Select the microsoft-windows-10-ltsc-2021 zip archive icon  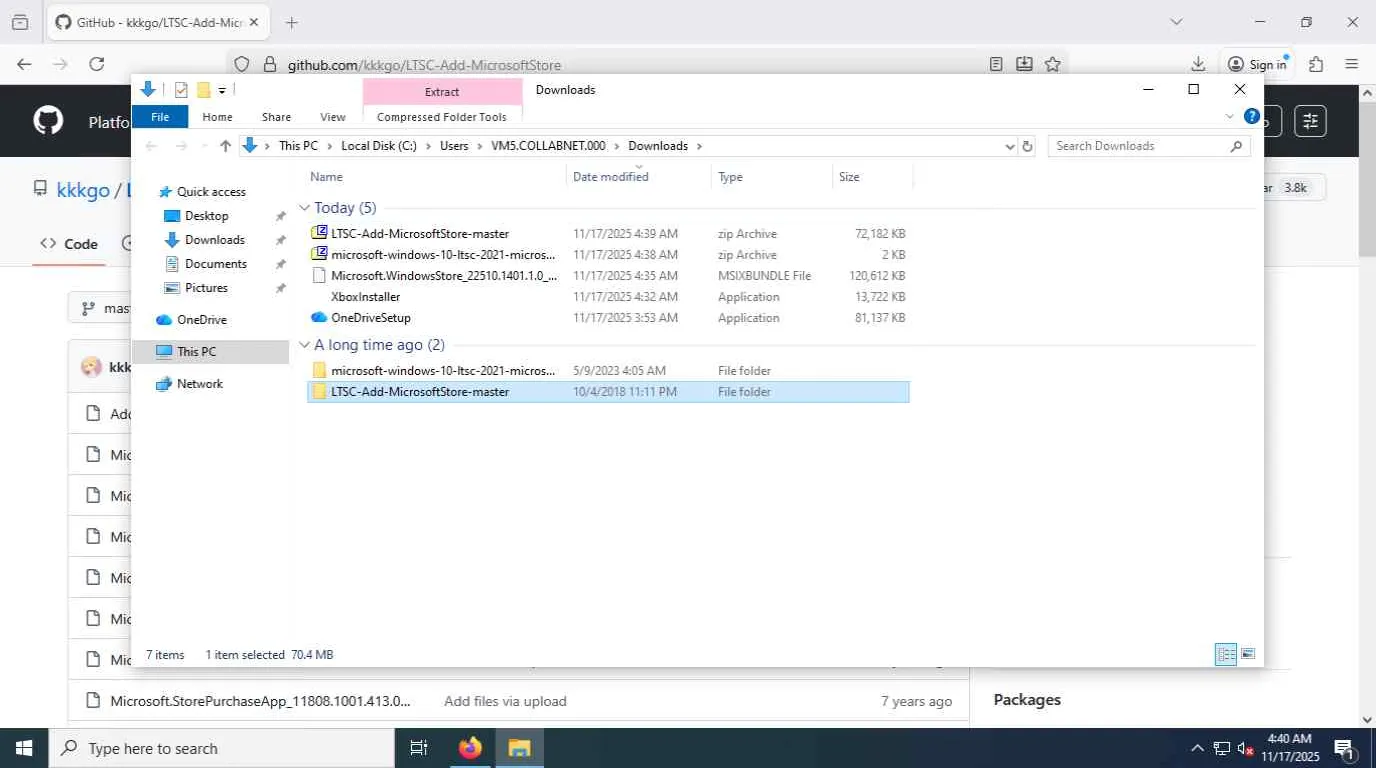(319, 254)
